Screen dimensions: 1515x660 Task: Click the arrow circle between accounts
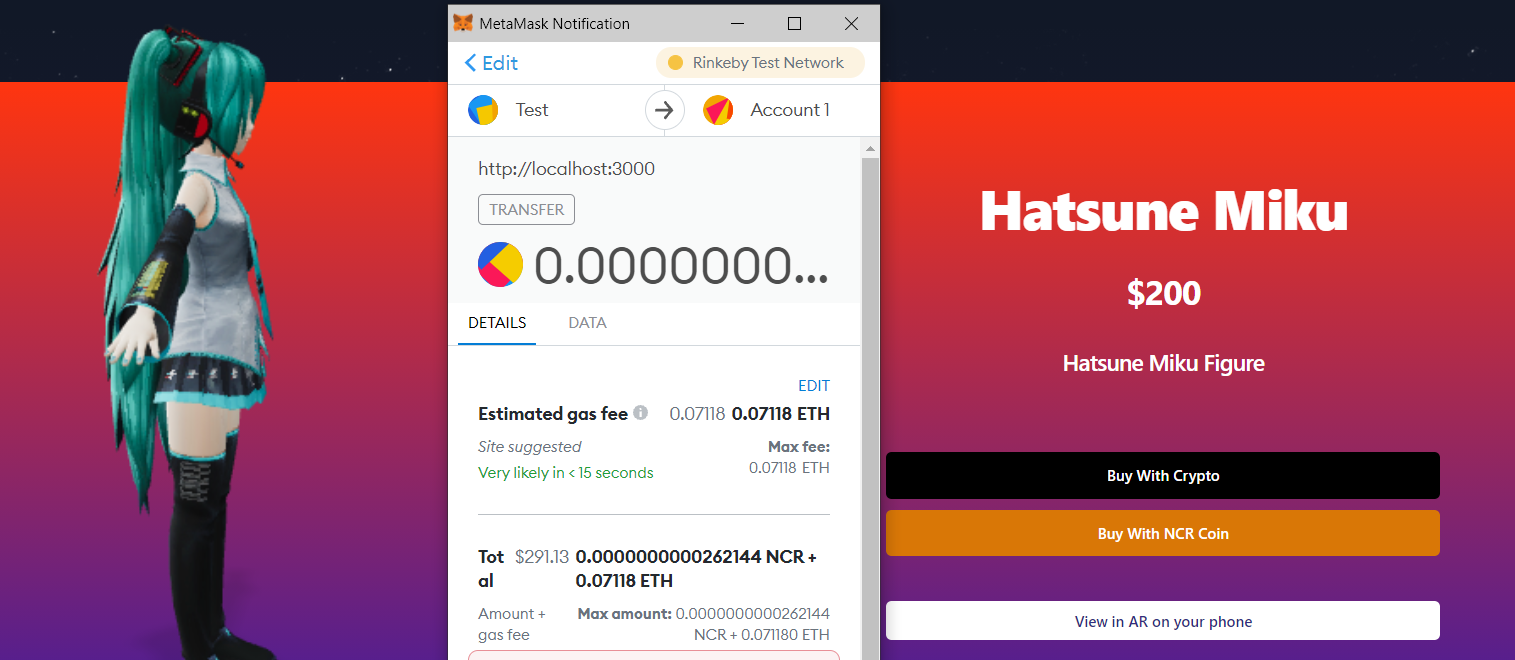(x=664, y=110)
